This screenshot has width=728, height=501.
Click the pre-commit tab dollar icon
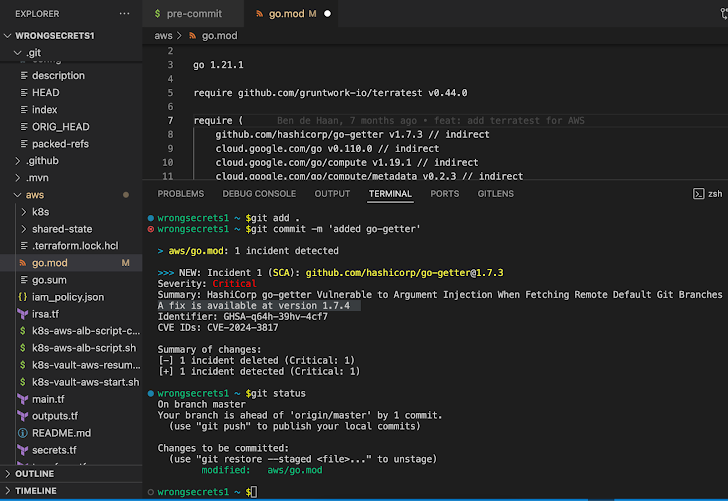click(158, 14)
